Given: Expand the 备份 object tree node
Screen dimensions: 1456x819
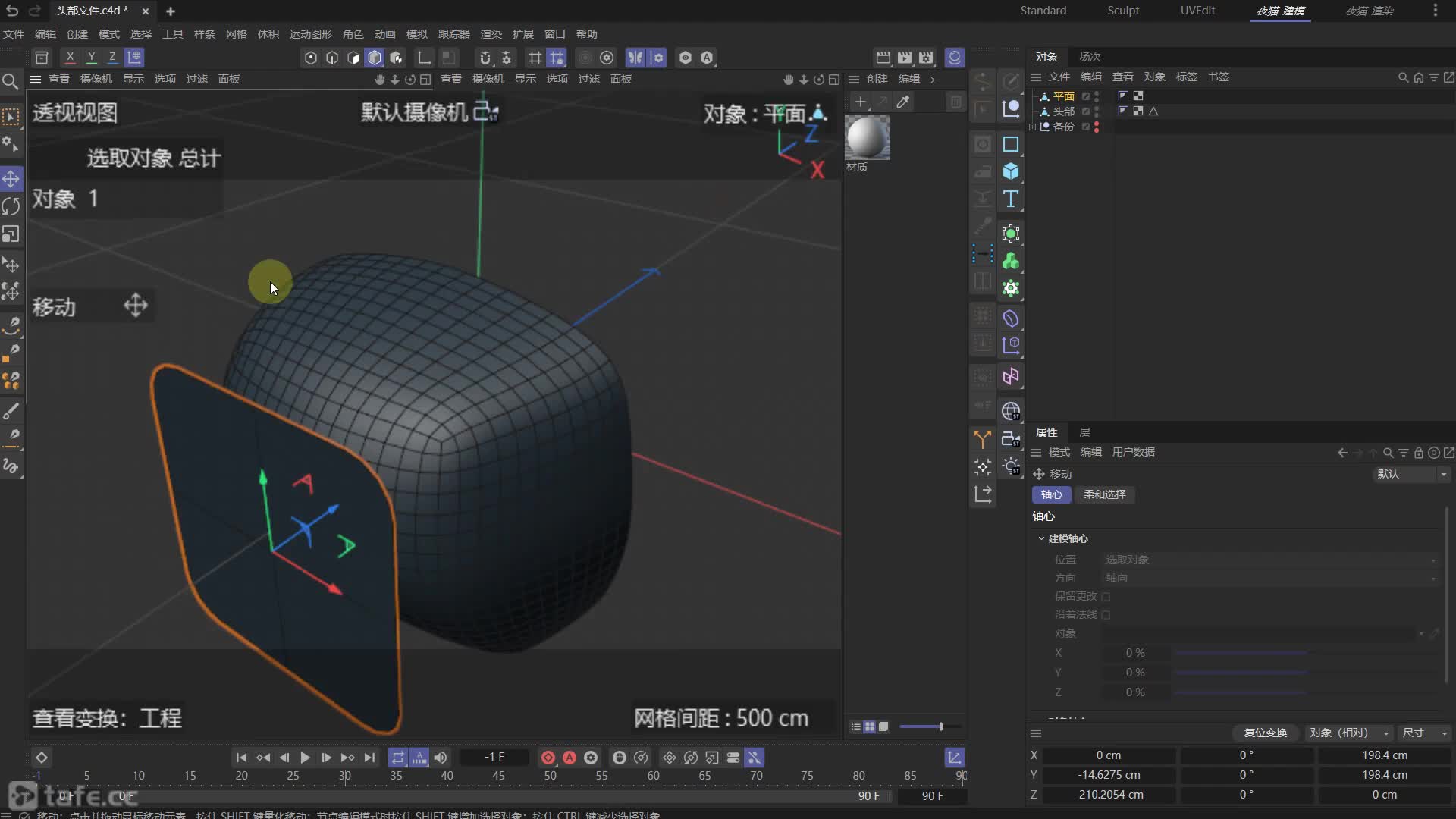Looking at the screenshot, I should coord(1032,127).
